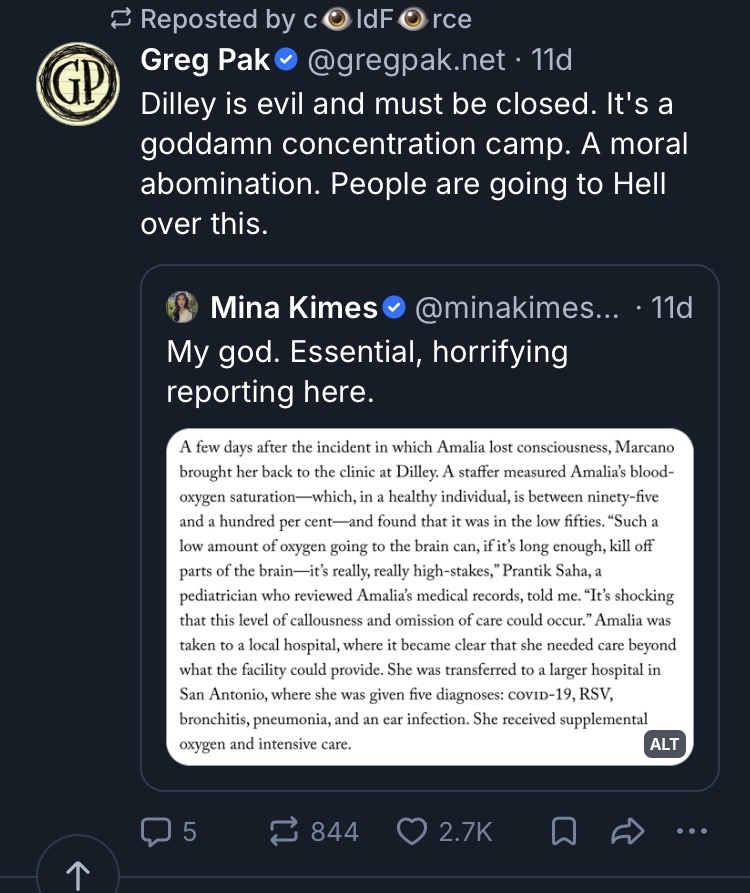Open the three-dot more options menu
The image size is (750, 893).
pos(692,830)
